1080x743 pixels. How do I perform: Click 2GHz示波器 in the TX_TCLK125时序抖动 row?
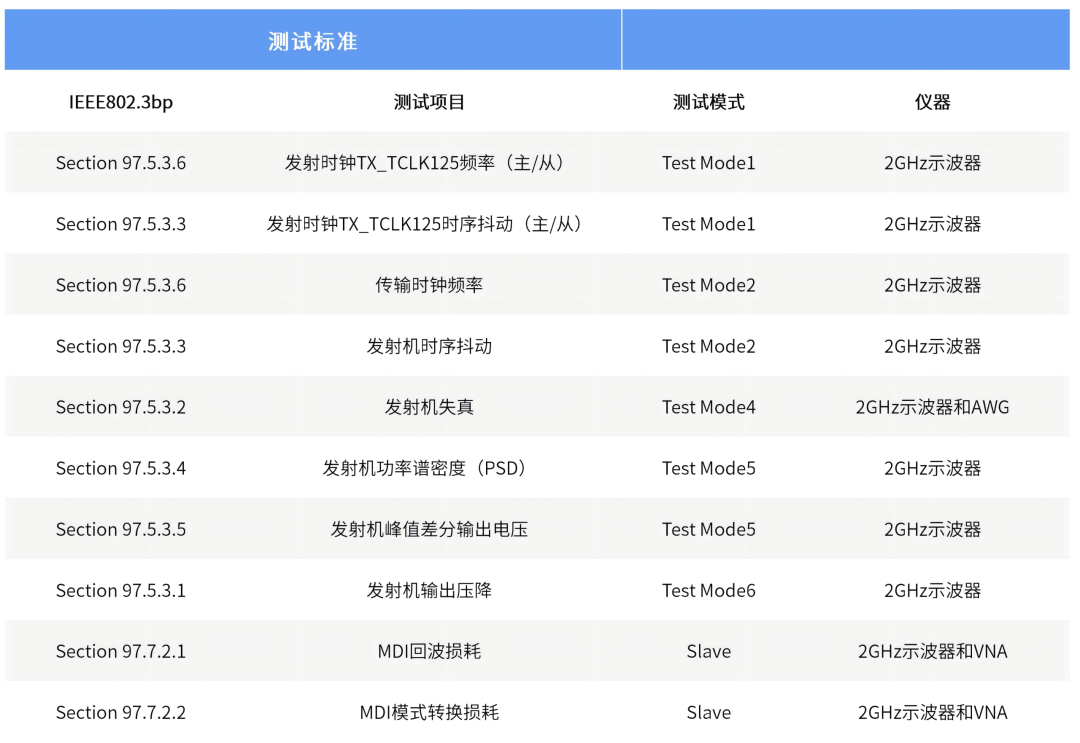pos(933,224)
